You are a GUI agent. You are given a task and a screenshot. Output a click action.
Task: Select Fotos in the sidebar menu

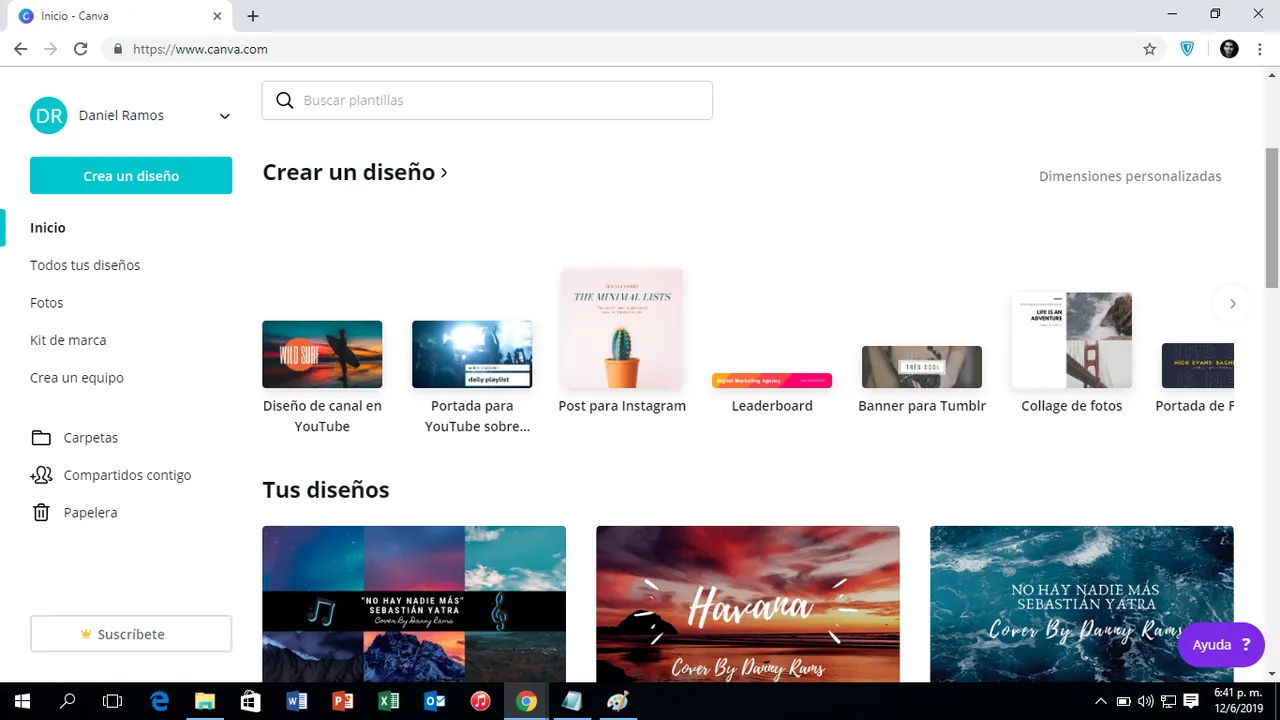46,302
